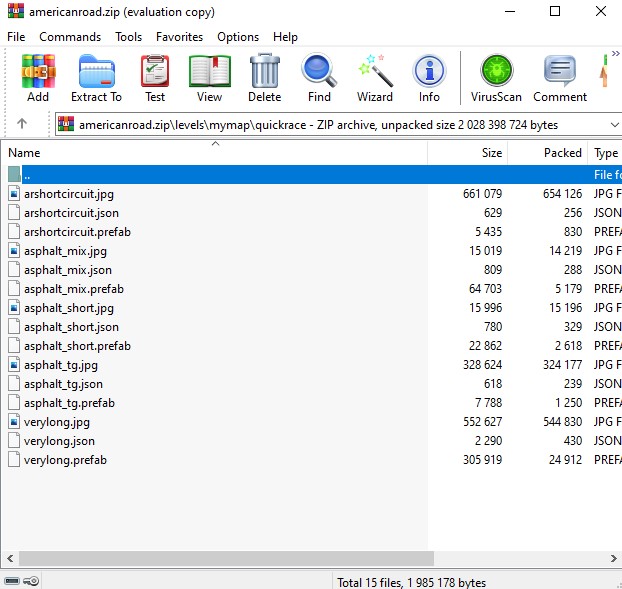Select the file asphalt_short.prefab

[x=77, y=346]
